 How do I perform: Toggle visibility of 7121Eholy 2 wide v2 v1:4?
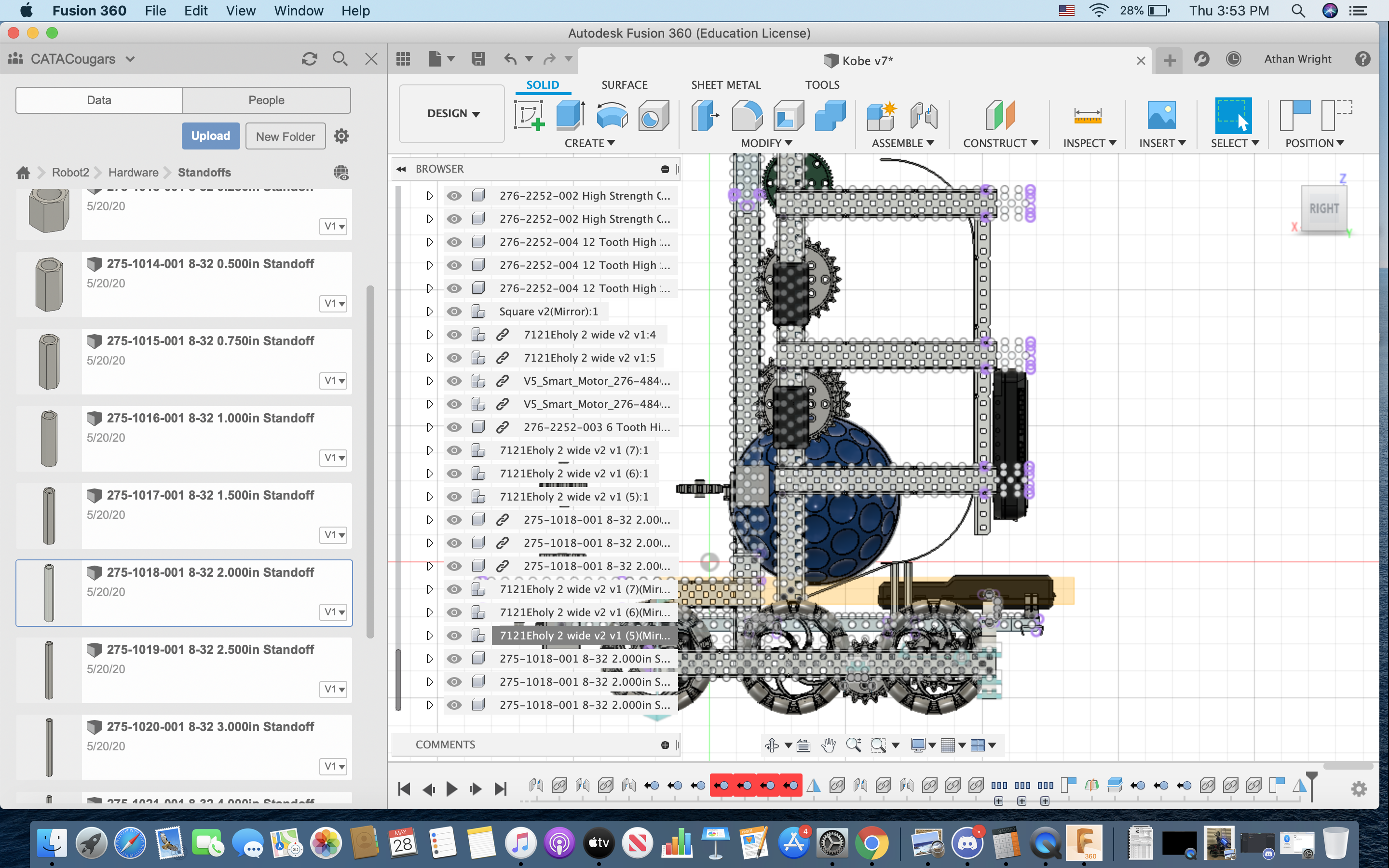(x=454, y=335)
